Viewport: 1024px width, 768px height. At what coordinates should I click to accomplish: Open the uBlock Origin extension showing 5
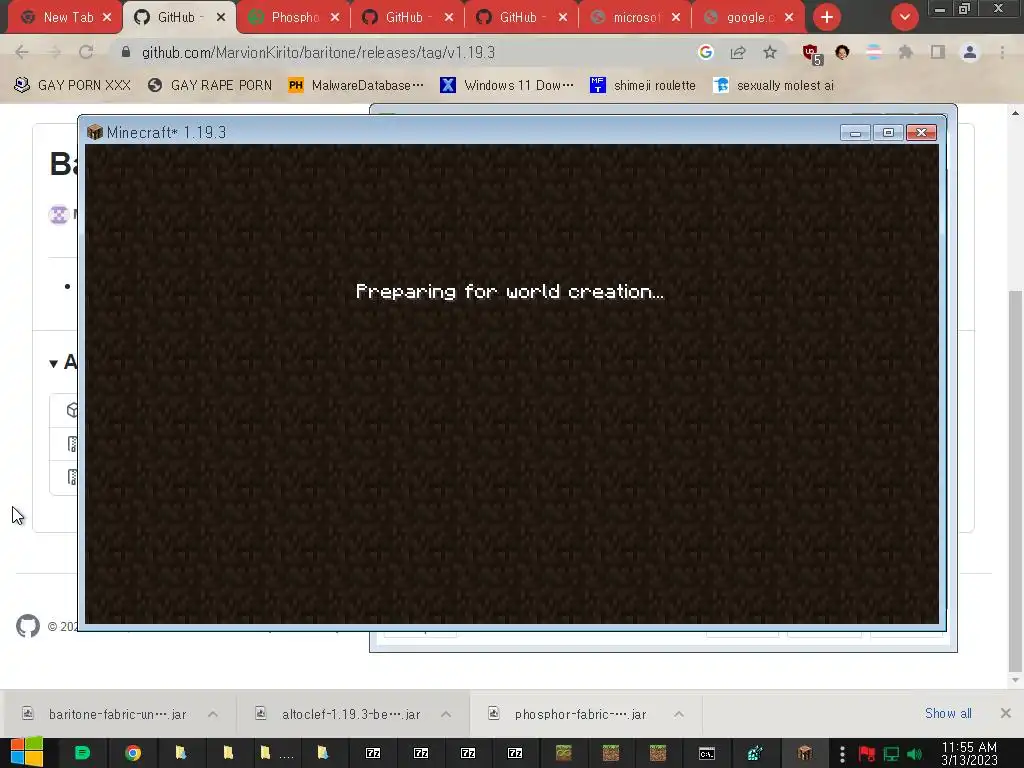click(x=812, y=54)
